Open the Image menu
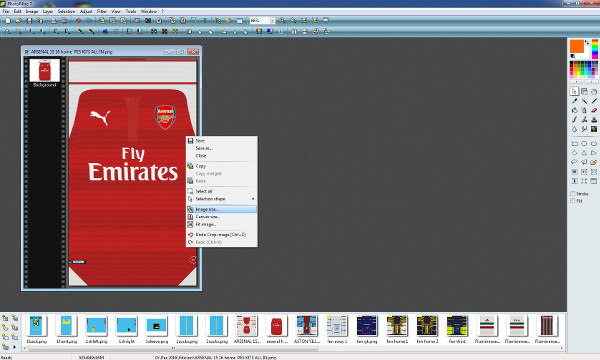The height and width of the screenshot is (360, 600). (32, 11)
